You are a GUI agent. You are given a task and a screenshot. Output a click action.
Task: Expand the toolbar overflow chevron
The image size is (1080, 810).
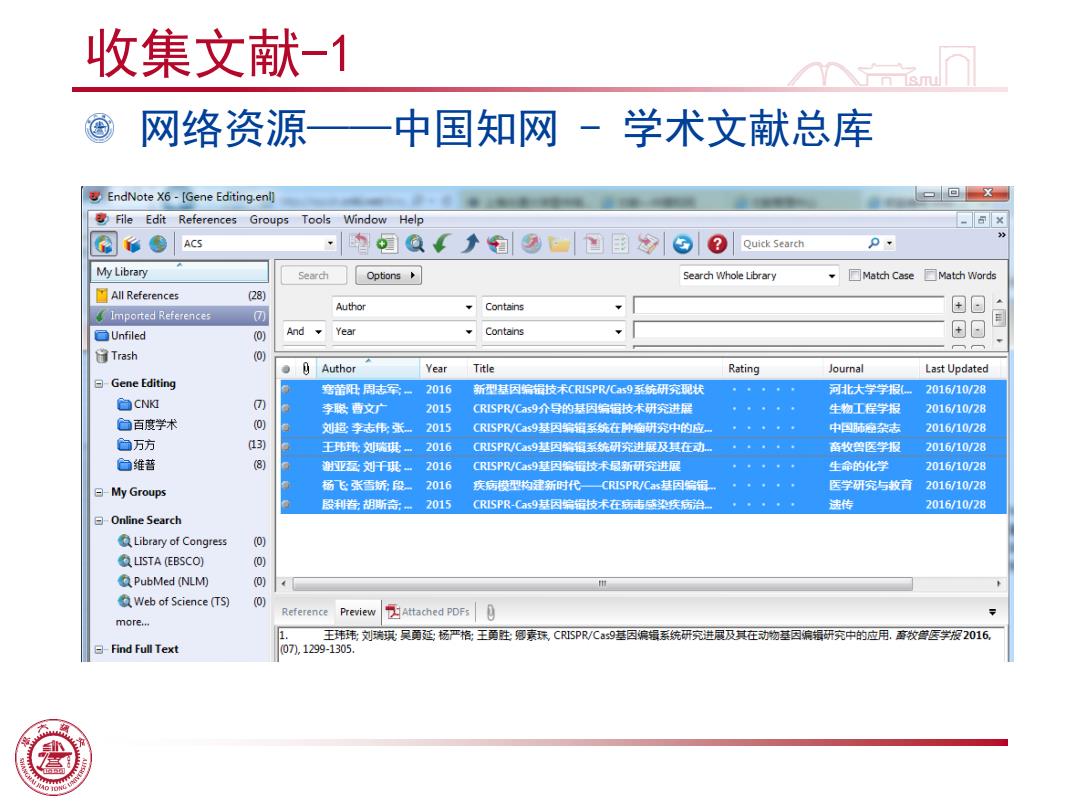pyautogui.click(x=1001, y=236)
